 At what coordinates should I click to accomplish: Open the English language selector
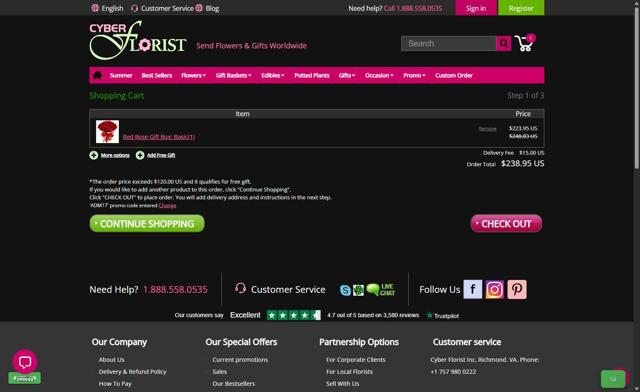point(107,8)
